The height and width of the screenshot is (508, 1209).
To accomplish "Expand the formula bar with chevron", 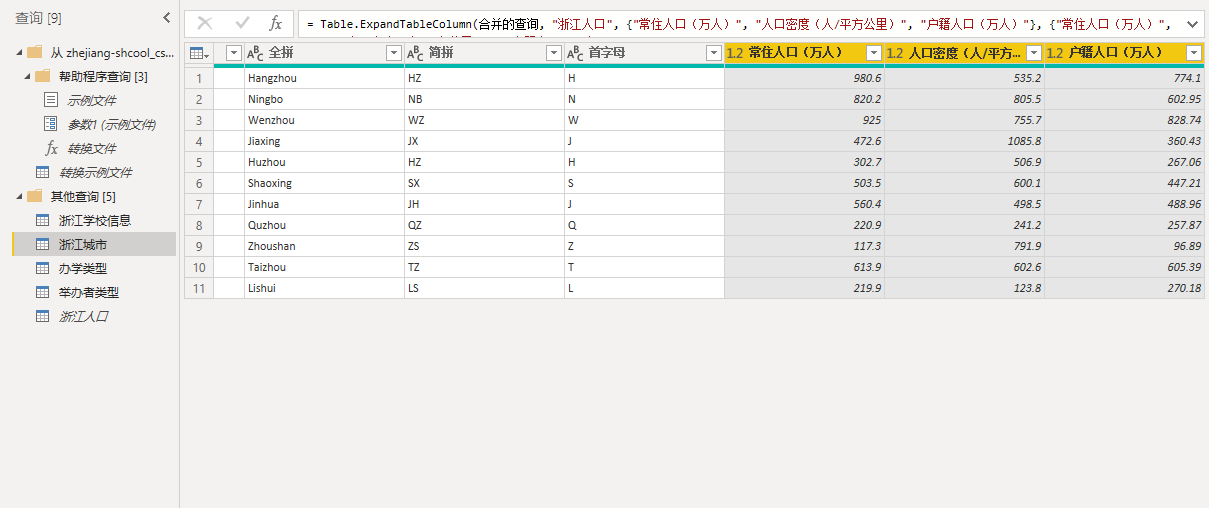I will pyautogui.click(x=1190, y=23).
